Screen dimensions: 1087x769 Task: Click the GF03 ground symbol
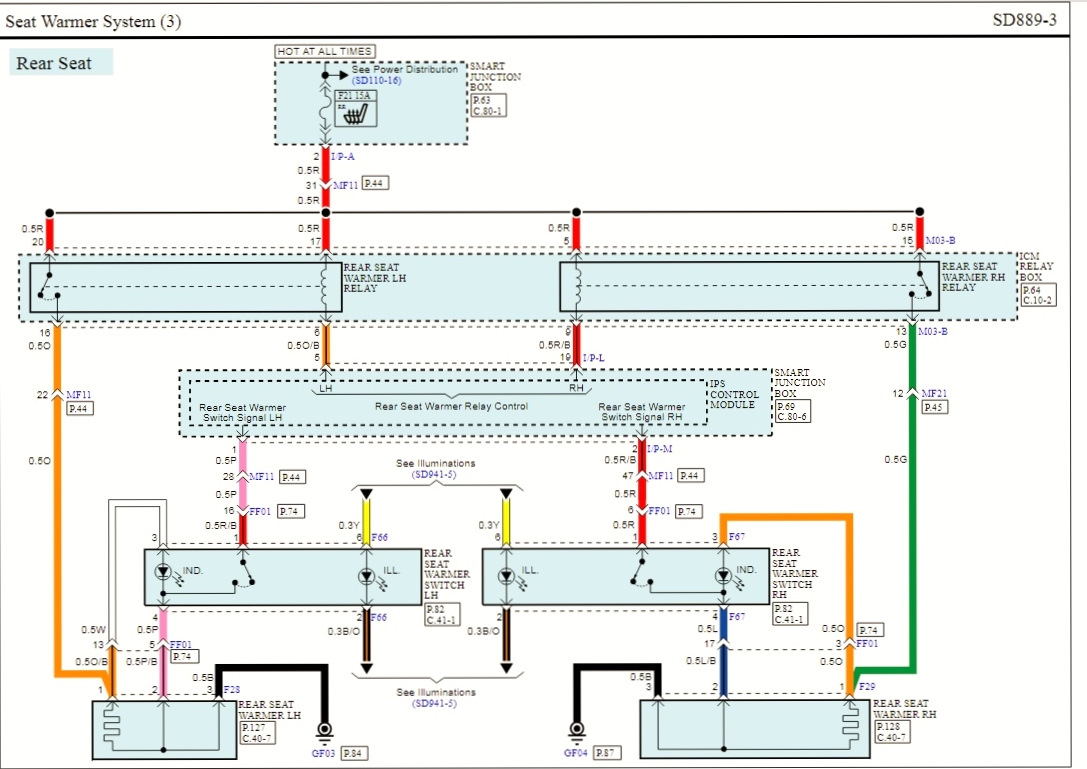tap(324, 732)
